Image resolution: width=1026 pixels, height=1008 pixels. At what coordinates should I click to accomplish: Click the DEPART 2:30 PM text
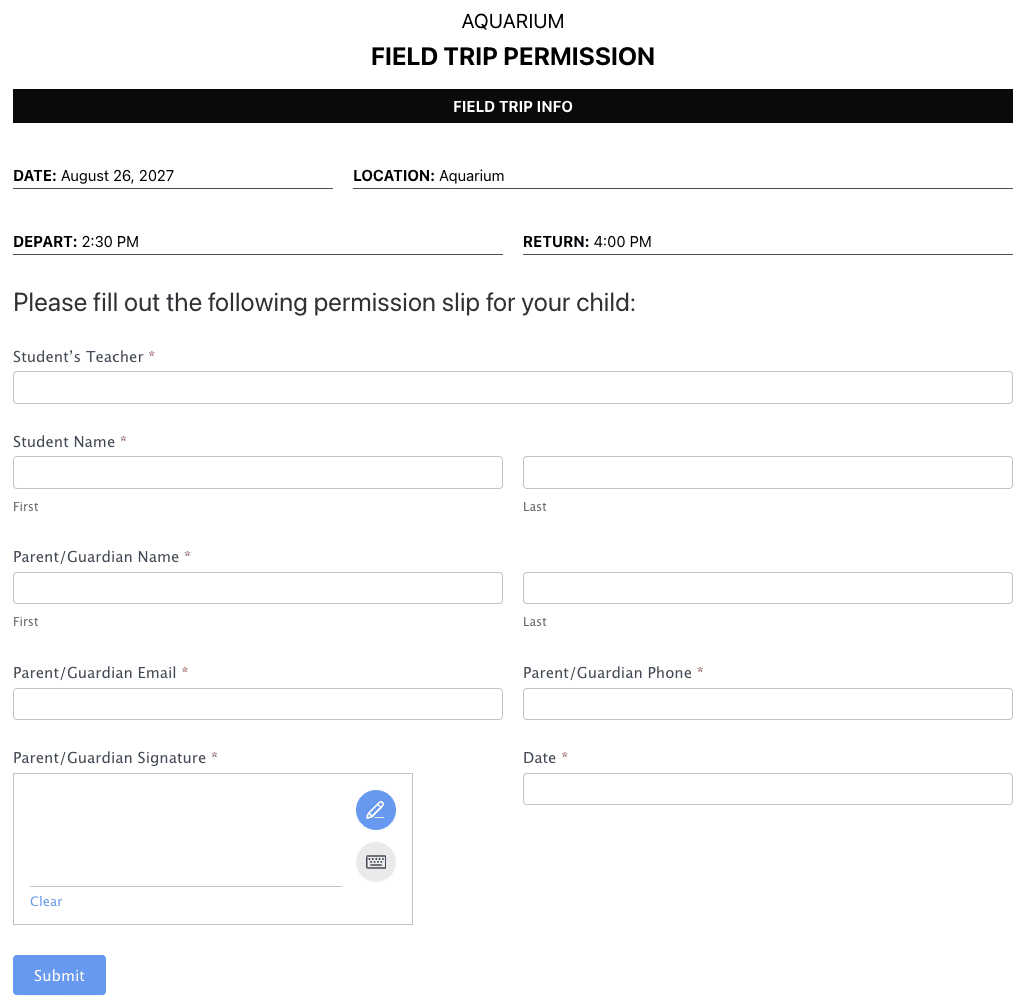pyautogui.click(x=76, y=242)
